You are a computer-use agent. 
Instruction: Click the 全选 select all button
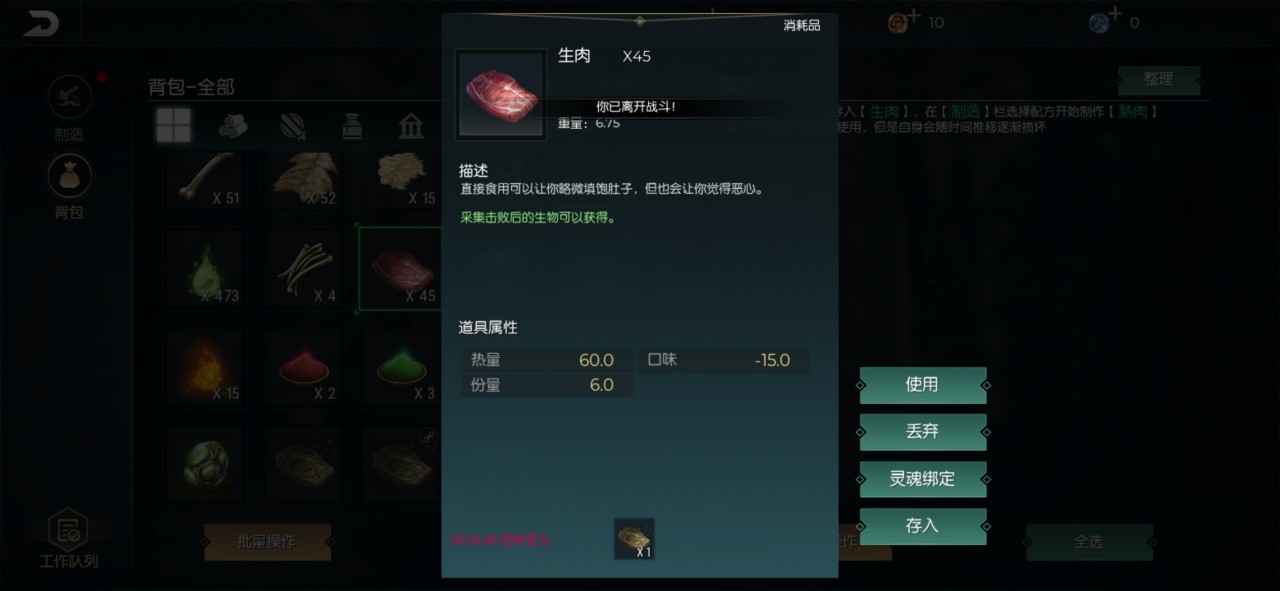[1089, 542]
